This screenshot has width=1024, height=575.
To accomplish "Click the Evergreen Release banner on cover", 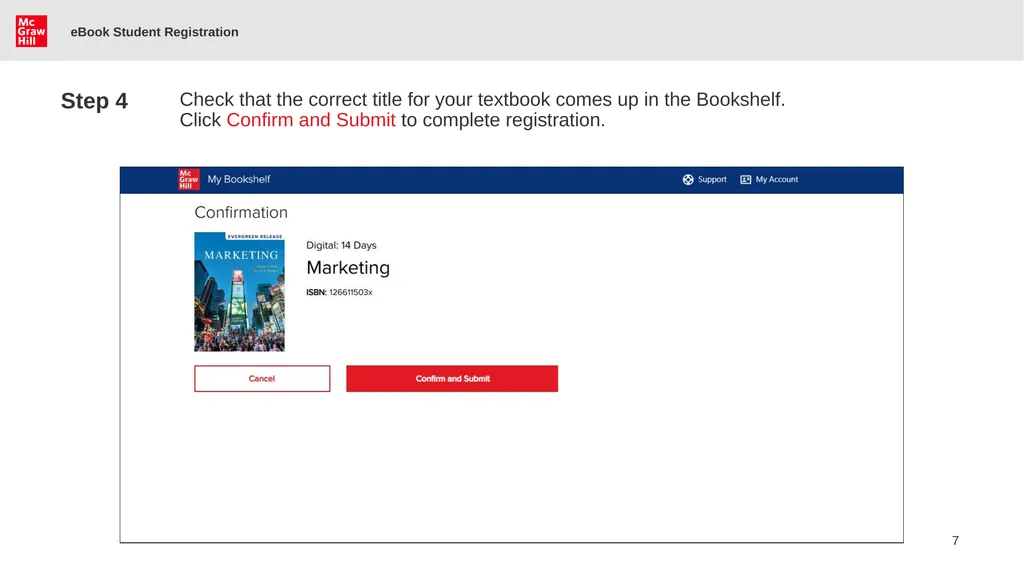I will point(255,237).
